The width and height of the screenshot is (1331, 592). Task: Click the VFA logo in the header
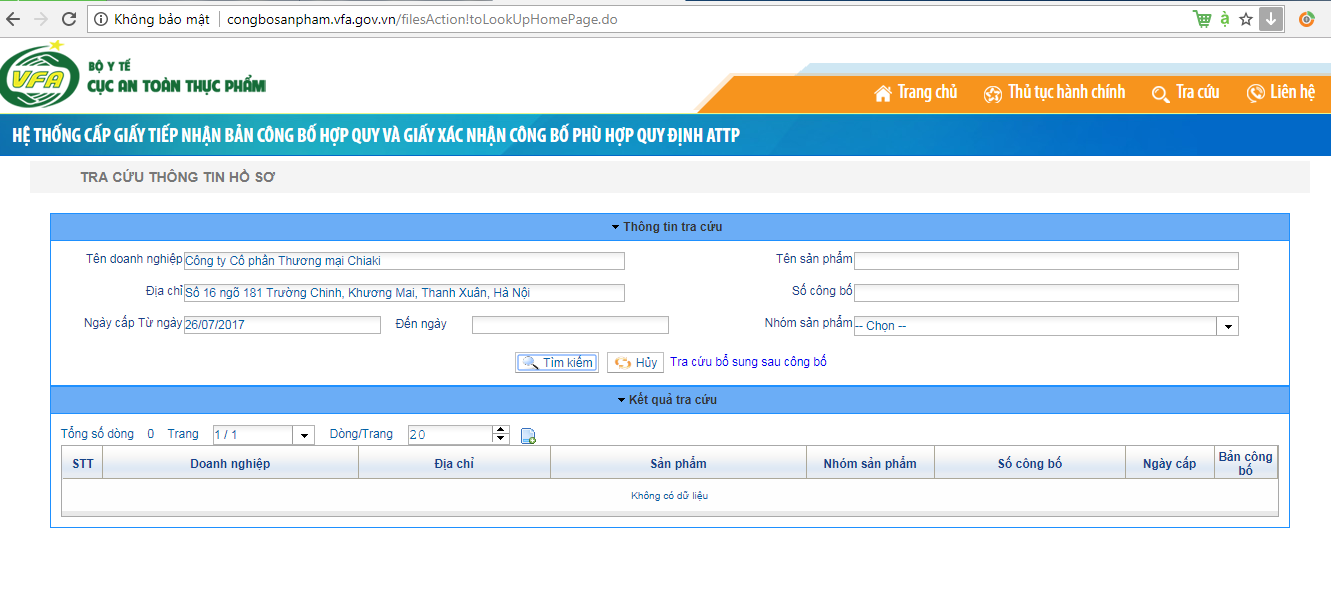pos(40,78)
